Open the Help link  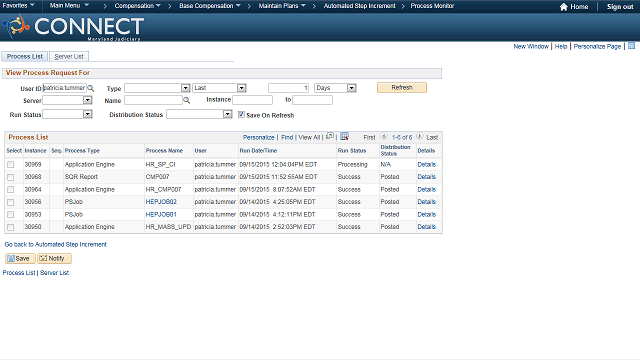pyautogui.click(x=561, y=47)
